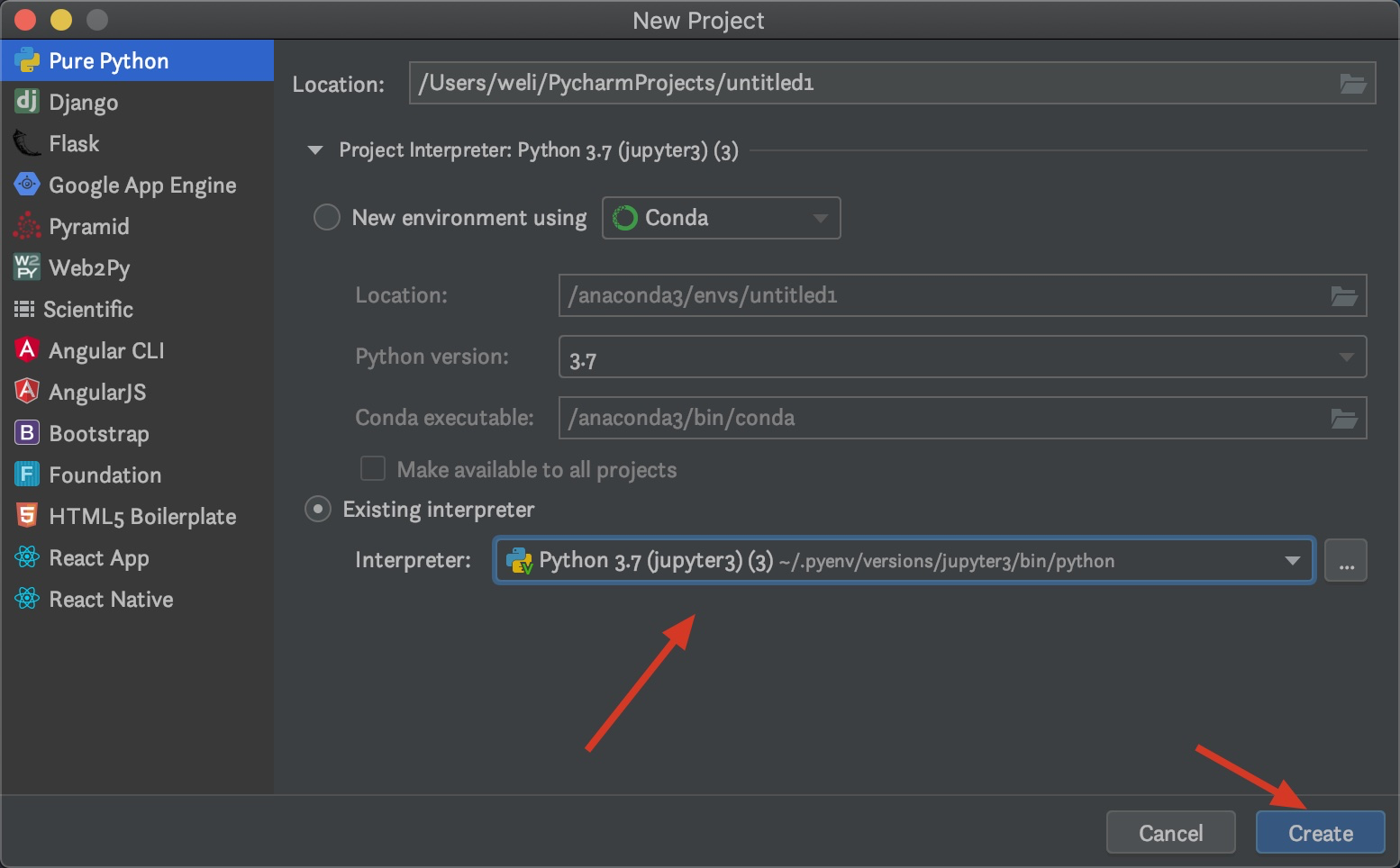The width and height of the screenshot is (1400, 868).
Task: Click the Google App Engine label
Action: point(142,185)
